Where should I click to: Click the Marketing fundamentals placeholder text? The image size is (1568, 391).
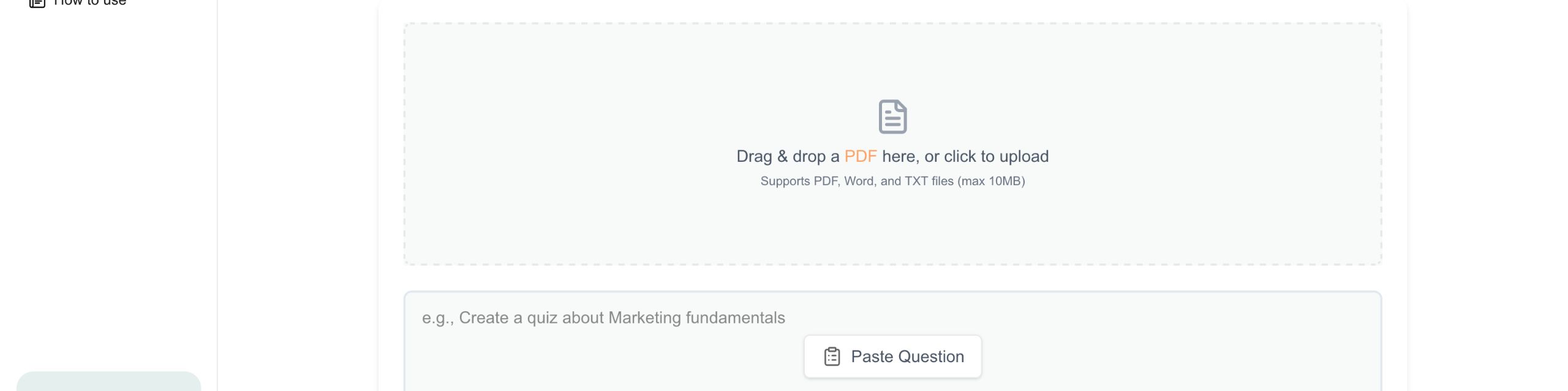pyautogui.click(x=696, y=317)
